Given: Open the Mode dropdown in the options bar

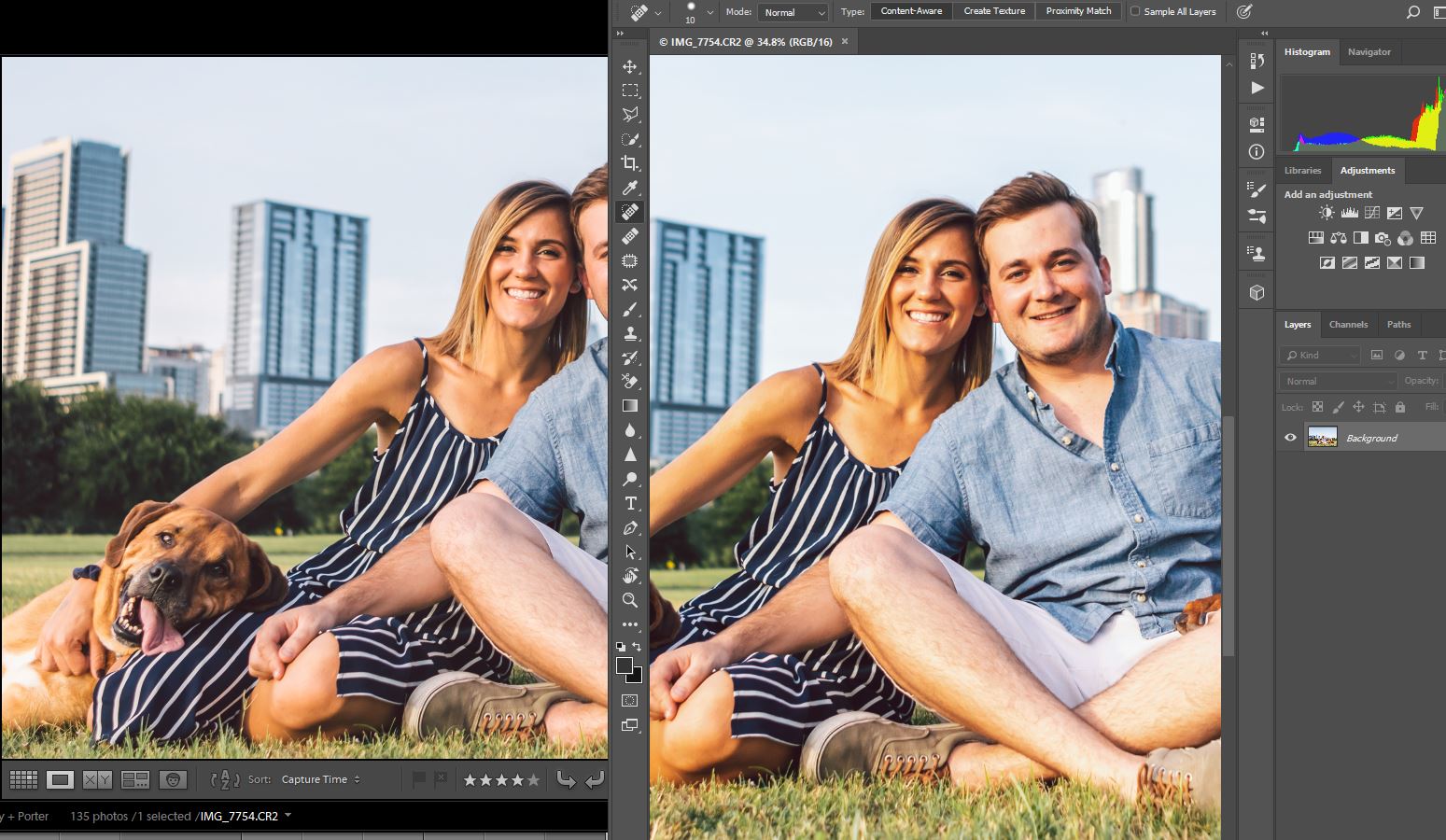Looking at the screenshot, I should coord(793,12).
